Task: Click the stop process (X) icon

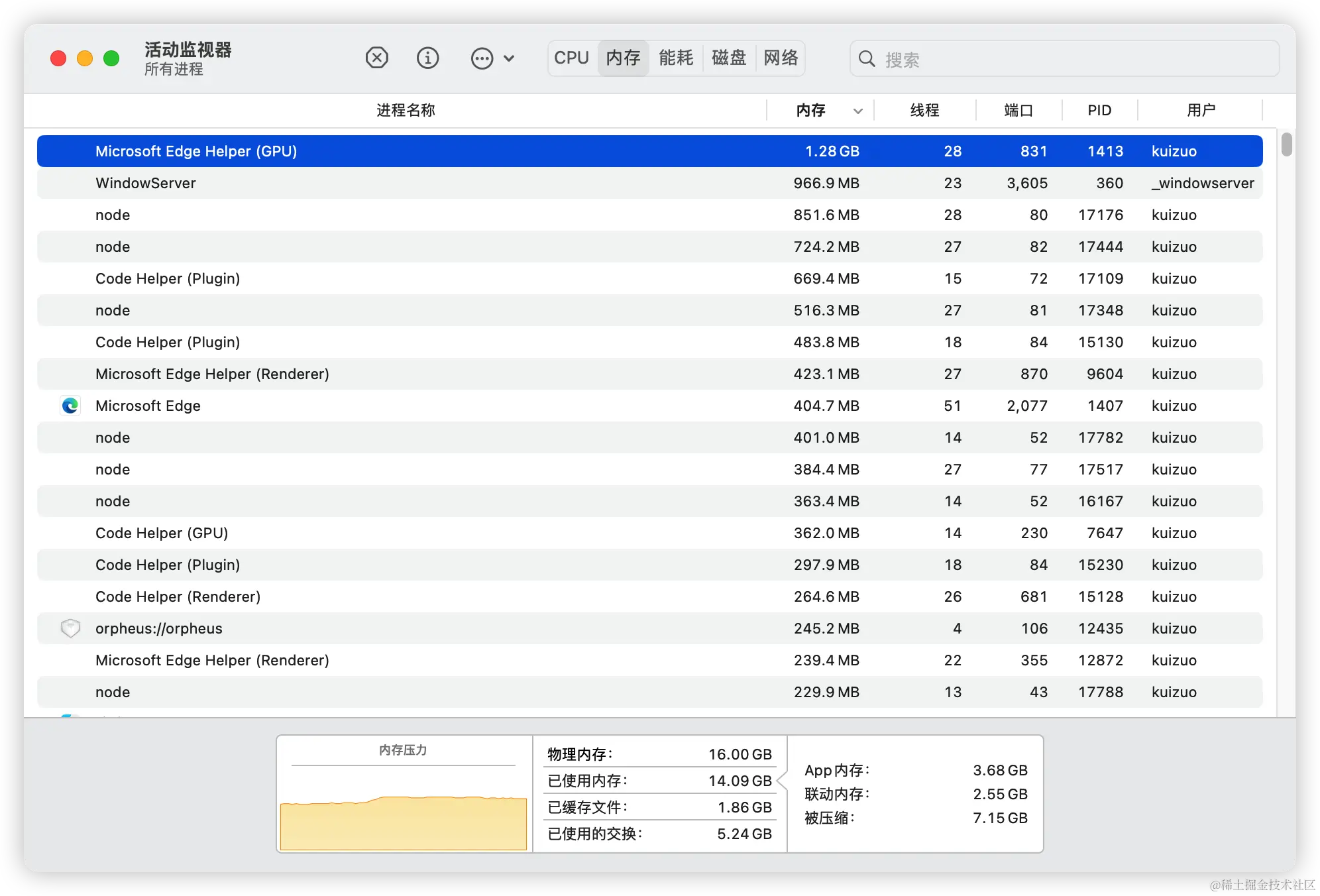Action: click(376, 58)
